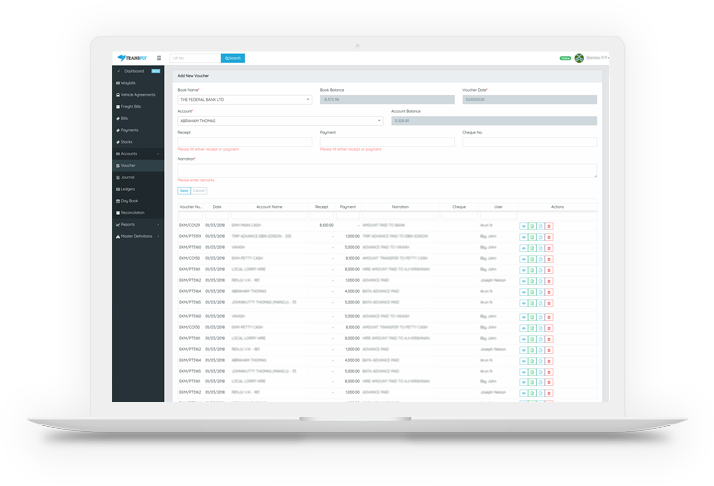The width and height of the screenshot is (714, 486).
Task: Edit voucher EXM/PT5159 with green icon
Action: (x=532, y=237)
